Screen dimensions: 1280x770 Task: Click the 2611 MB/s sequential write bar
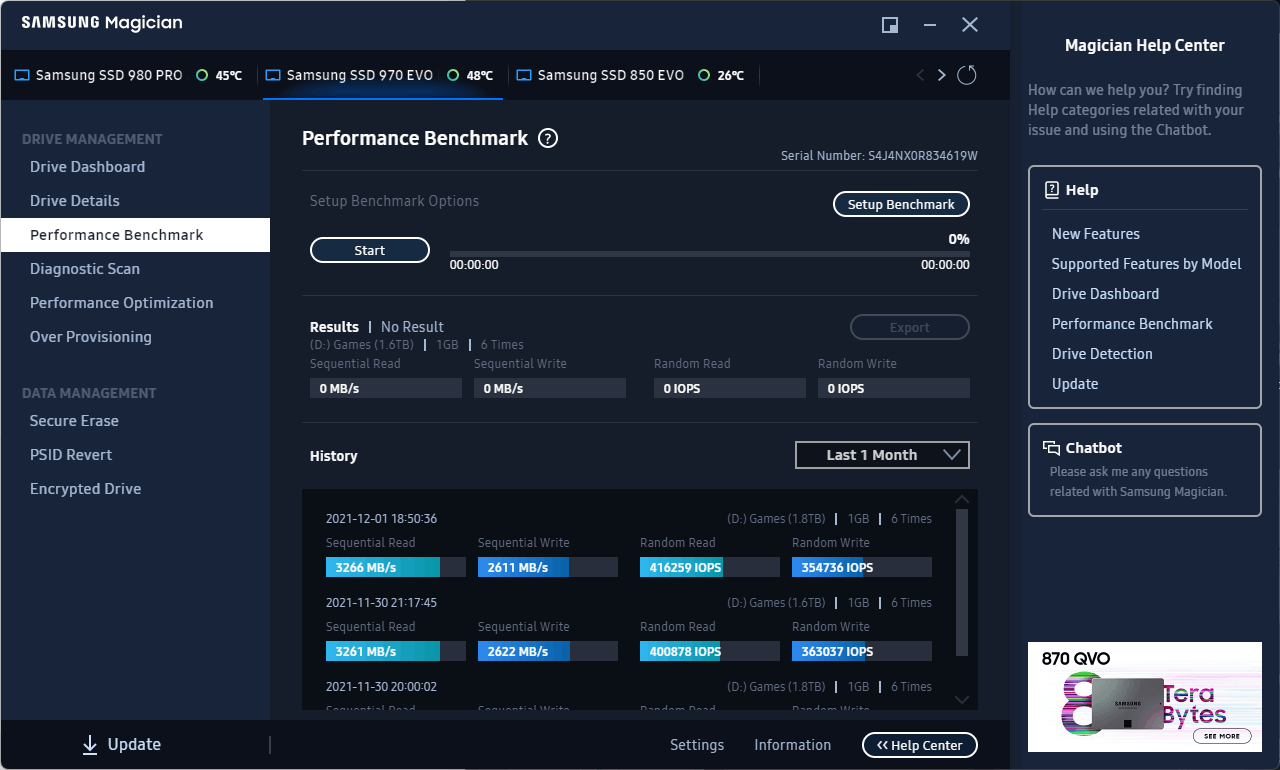(x=548, y=567)
